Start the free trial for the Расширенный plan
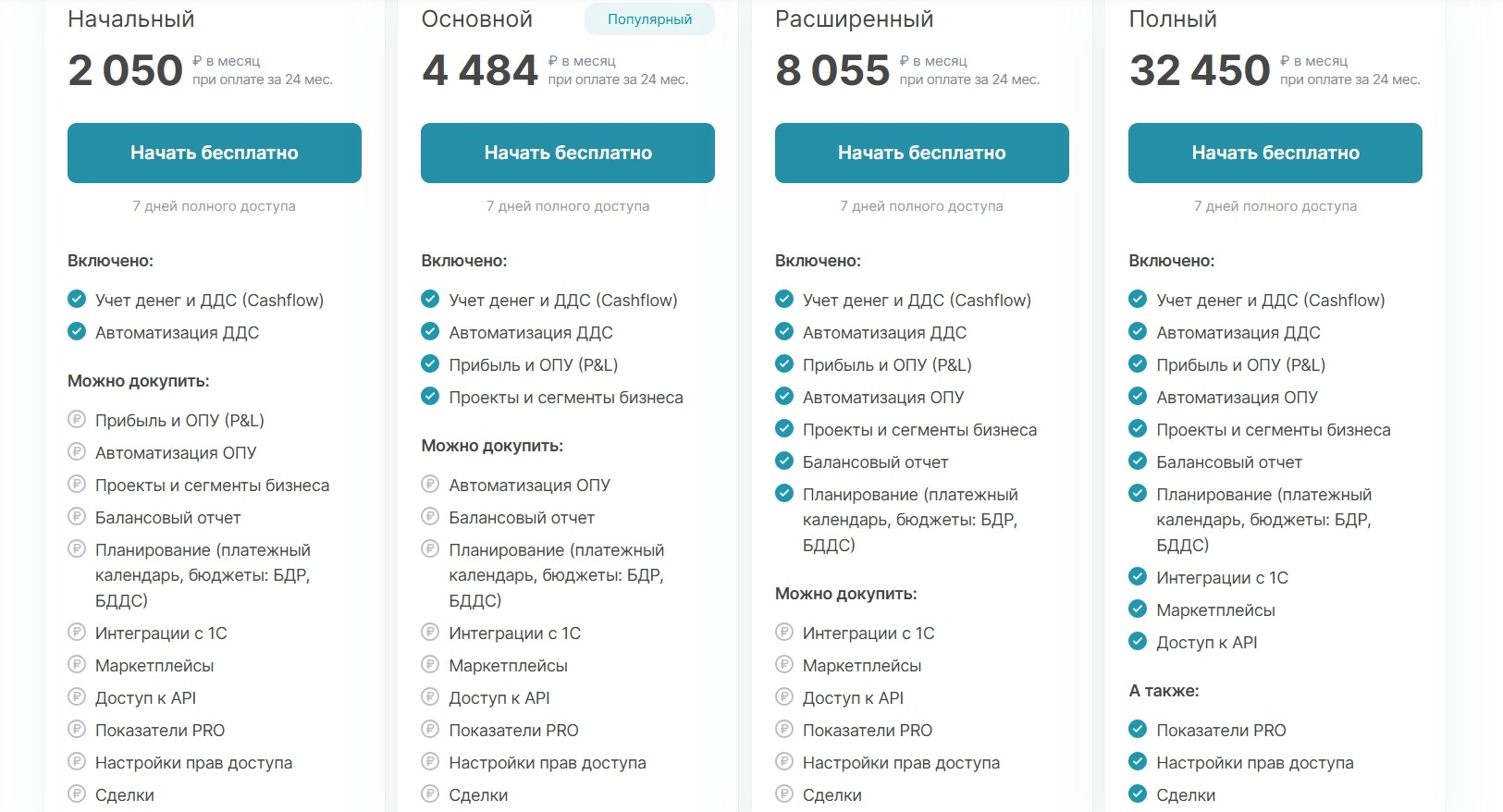The width and height of the screenshot is (1503, 812). tap(921, 153)
